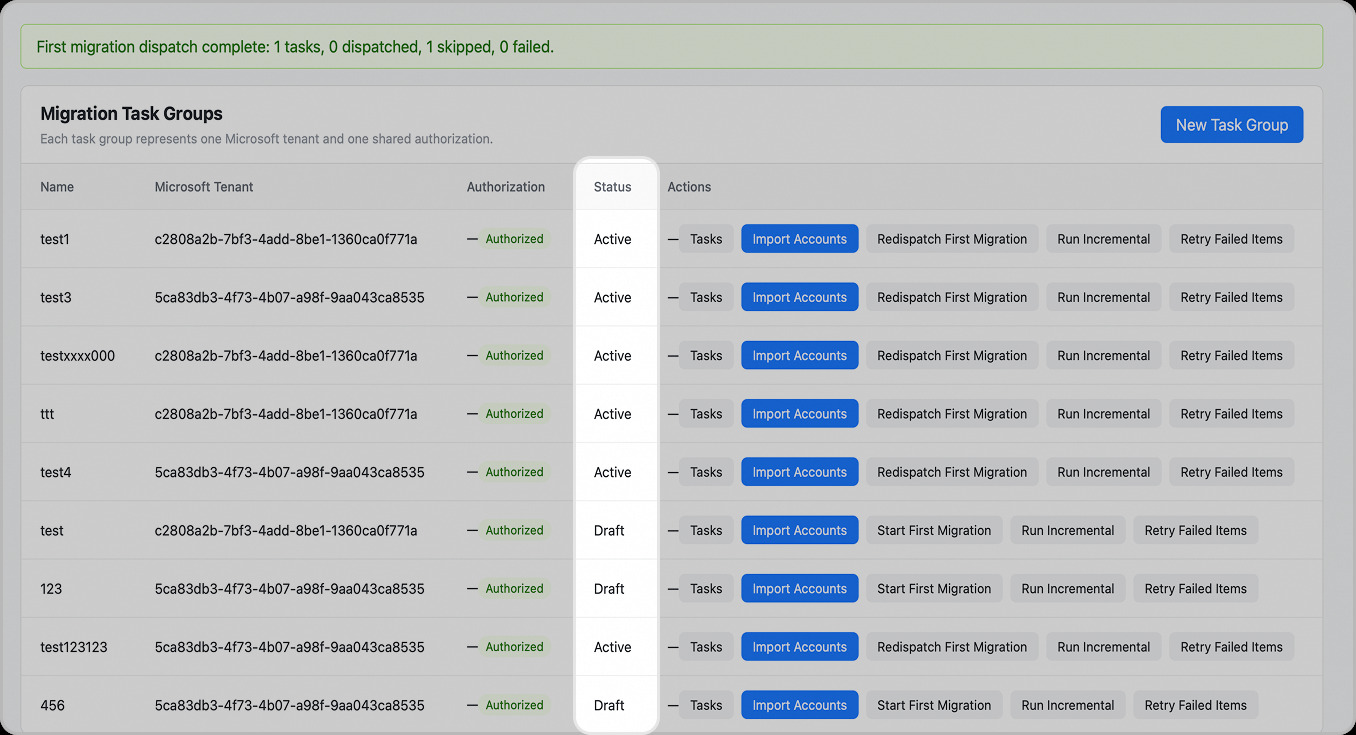Click the Migration Task Groups heading
This screenshot has height=735, width=1356.
131,114
